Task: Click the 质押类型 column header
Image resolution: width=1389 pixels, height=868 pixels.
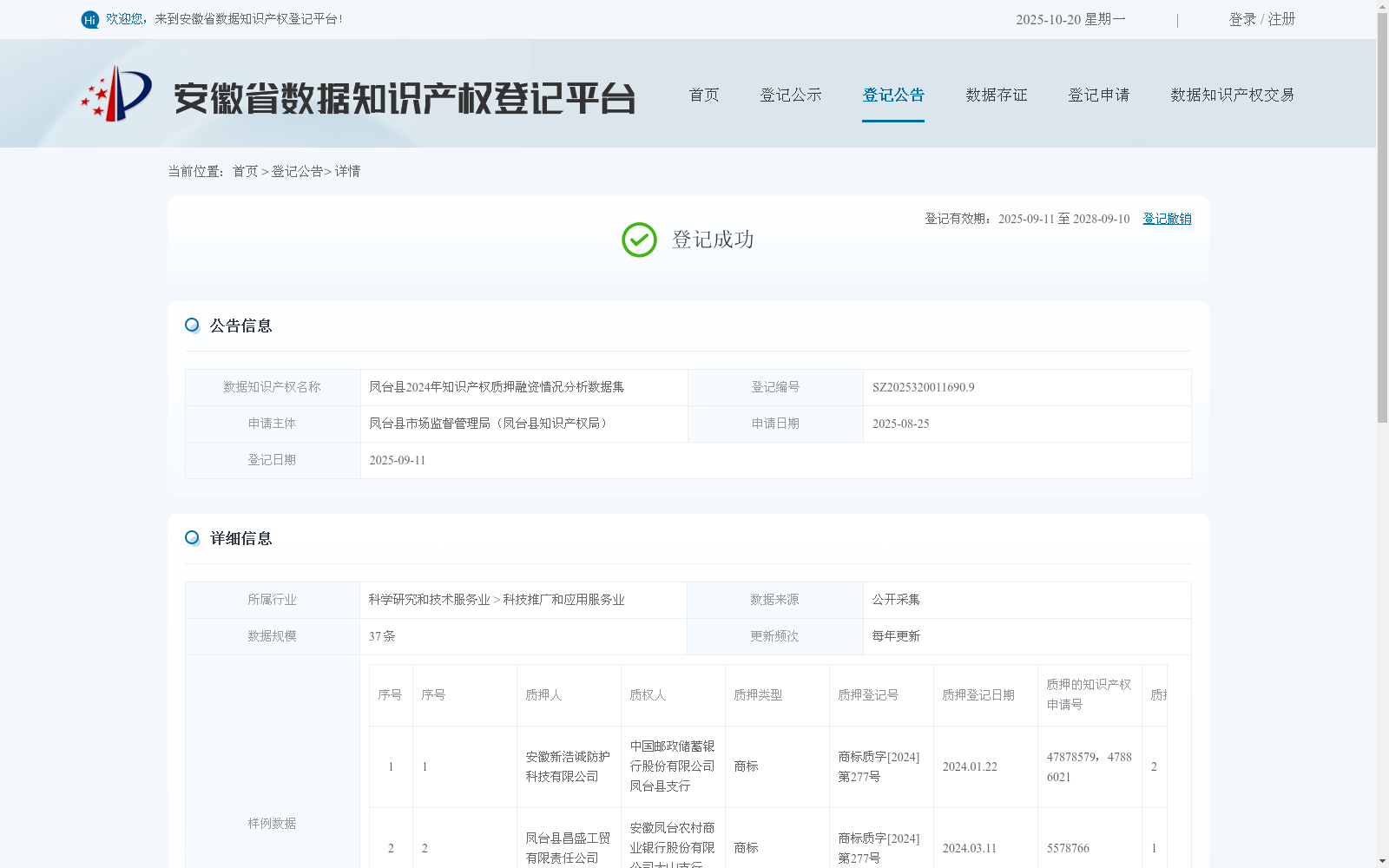Action: (x=758, y=695)
